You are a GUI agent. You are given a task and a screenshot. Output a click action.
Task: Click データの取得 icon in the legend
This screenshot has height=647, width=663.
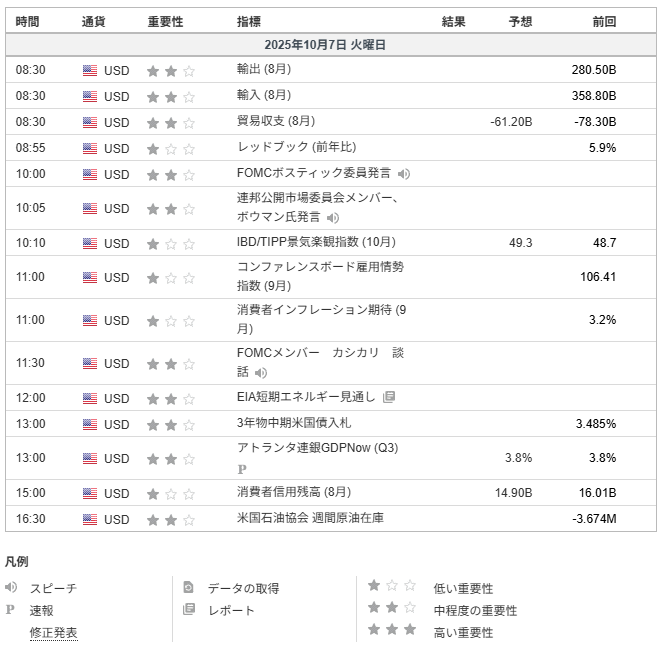[x=188, y=587]
